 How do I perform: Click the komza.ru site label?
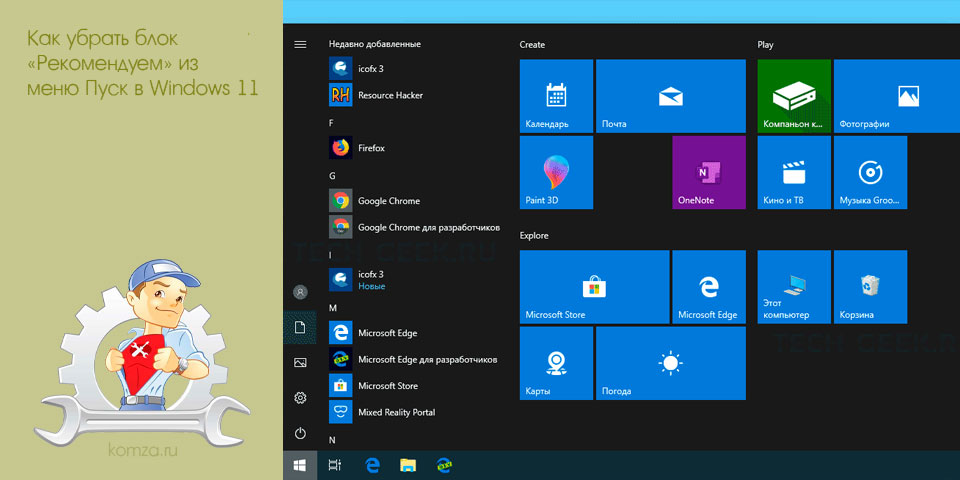pyautogui.click(x=142, y=452)
